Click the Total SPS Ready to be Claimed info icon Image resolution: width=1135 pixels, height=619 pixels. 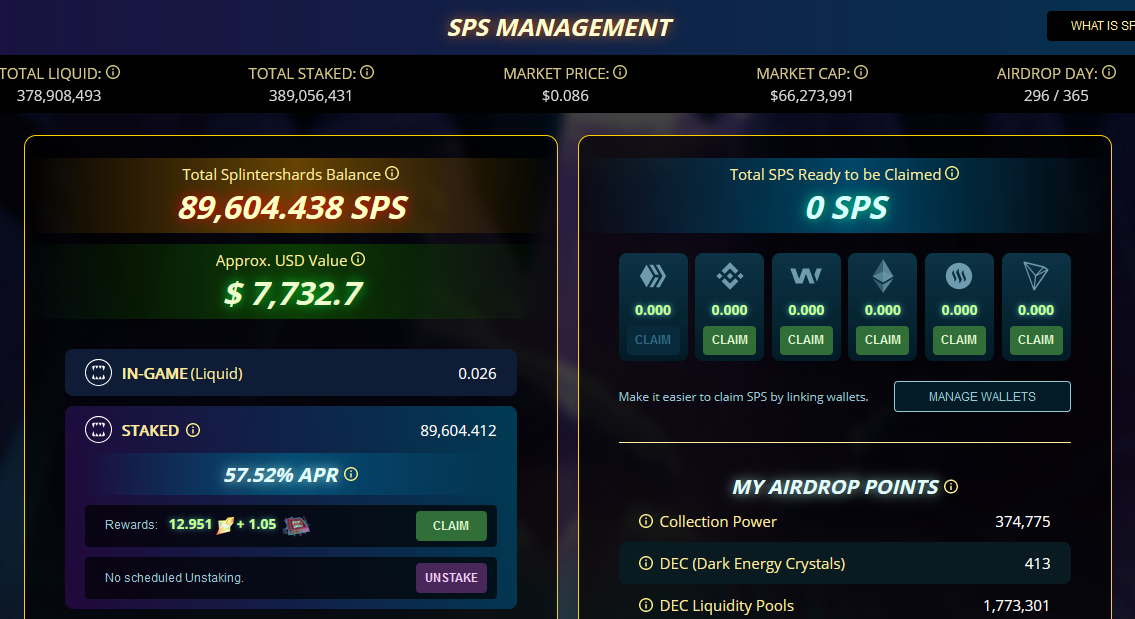(953, 173)
